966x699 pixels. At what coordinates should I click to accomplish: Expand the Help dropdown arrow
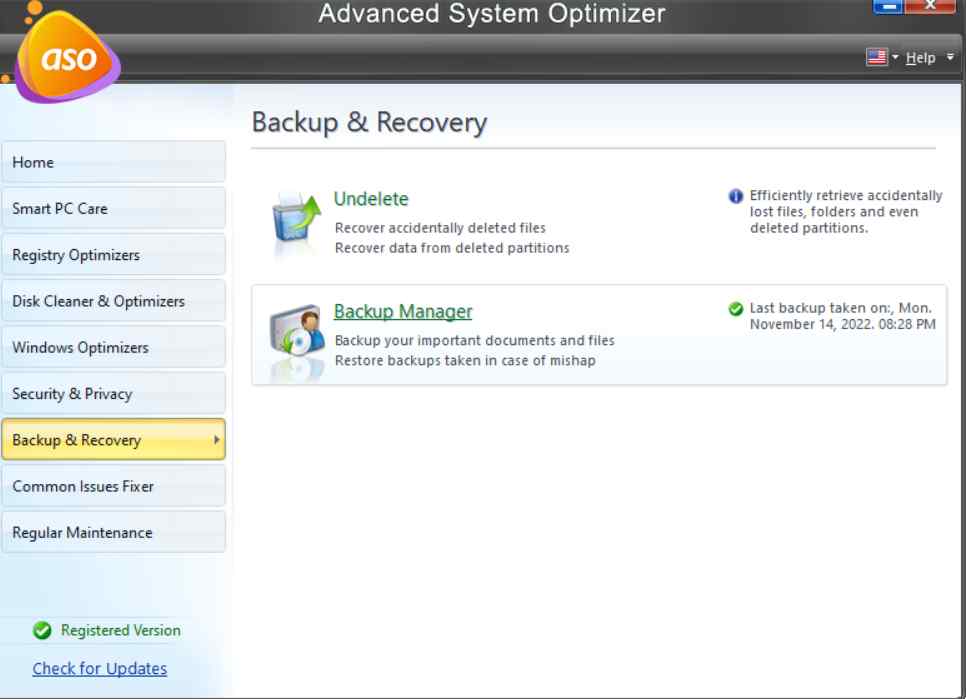point(950,57)
